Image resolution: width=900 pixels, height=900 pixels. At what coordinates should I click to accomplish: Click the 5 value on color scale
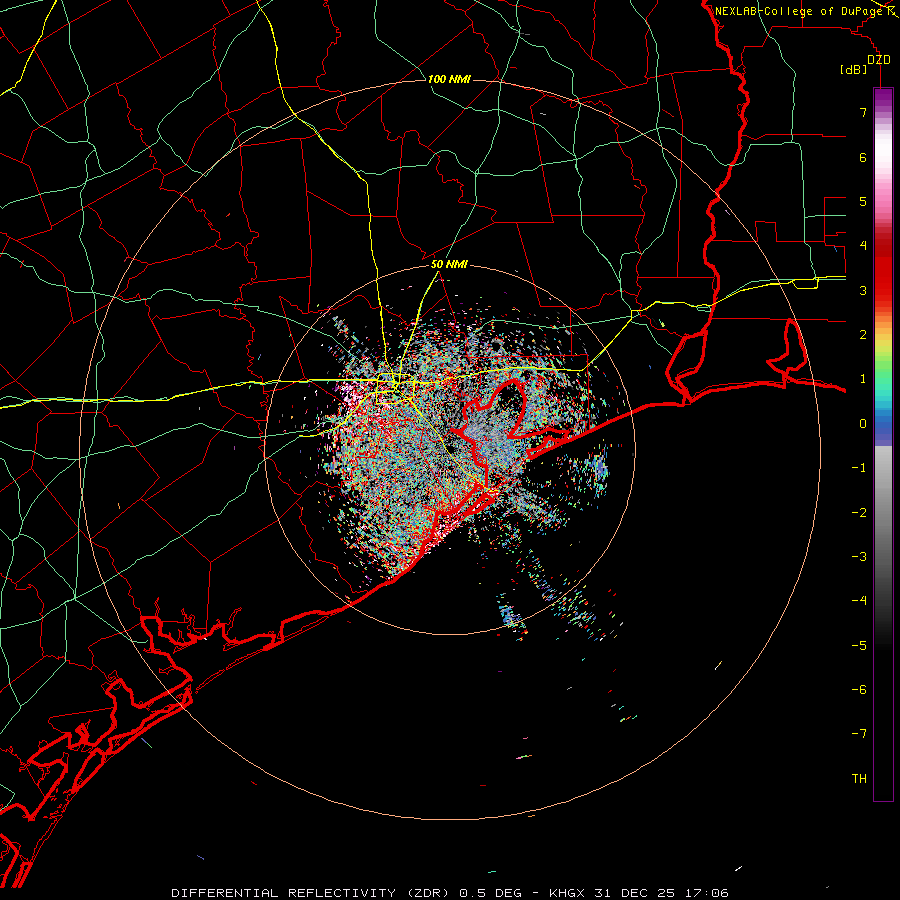coord(863,201)
